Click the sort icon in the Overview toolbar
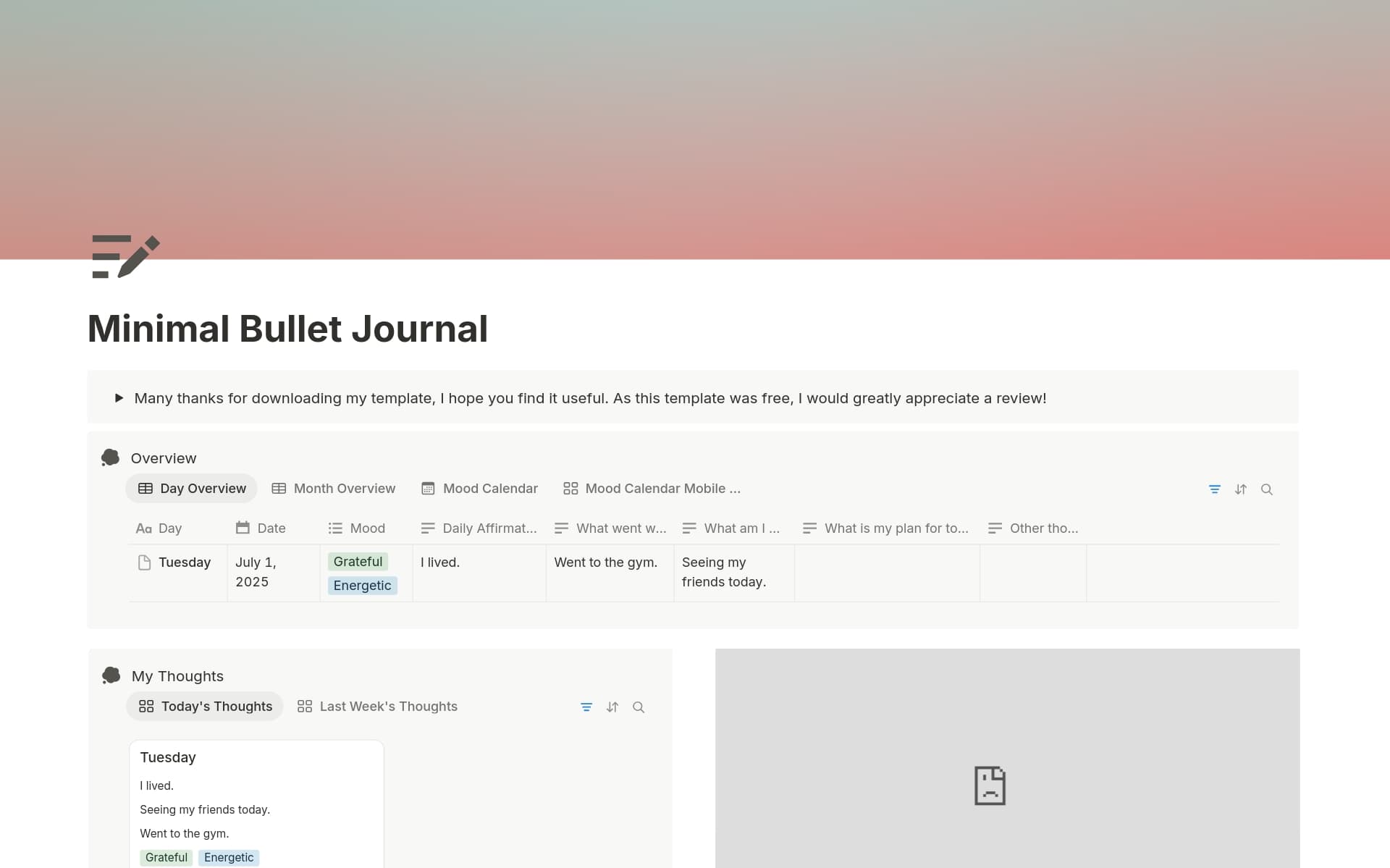This screenshot has width=1390, height=868. point(1241,489)
